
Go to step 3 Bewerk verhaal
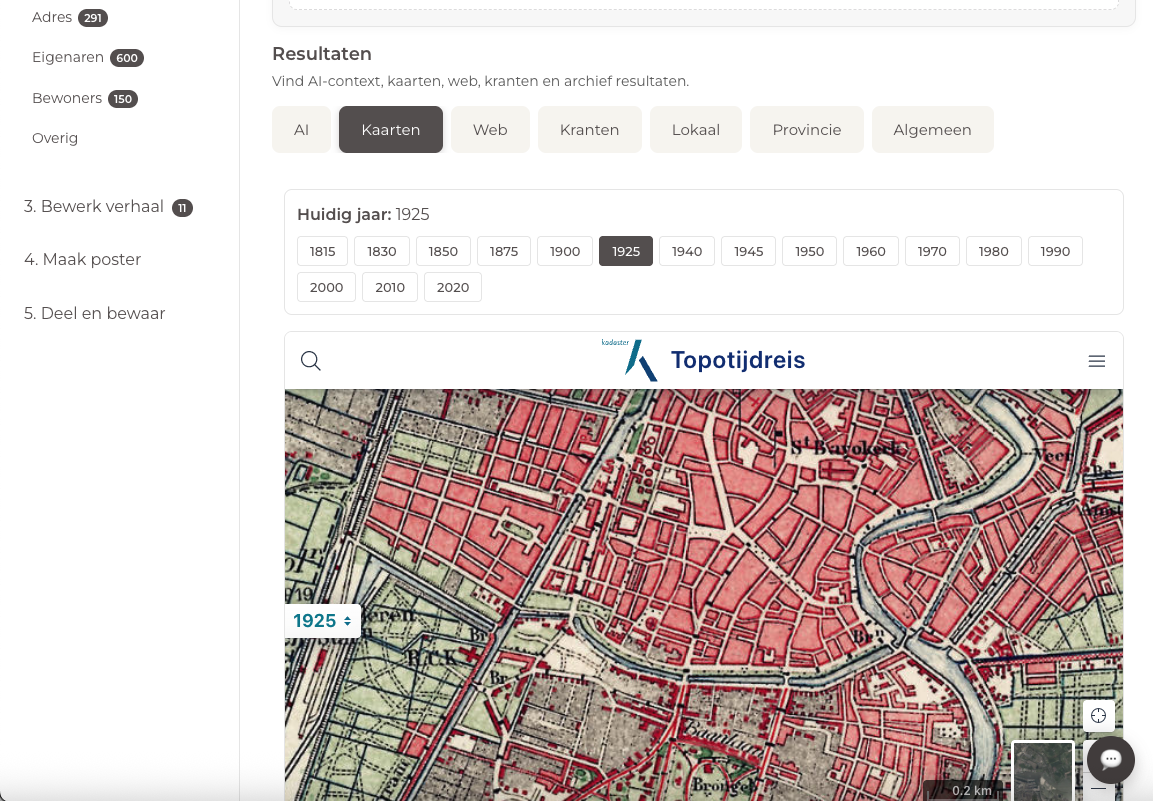(94, 207)
